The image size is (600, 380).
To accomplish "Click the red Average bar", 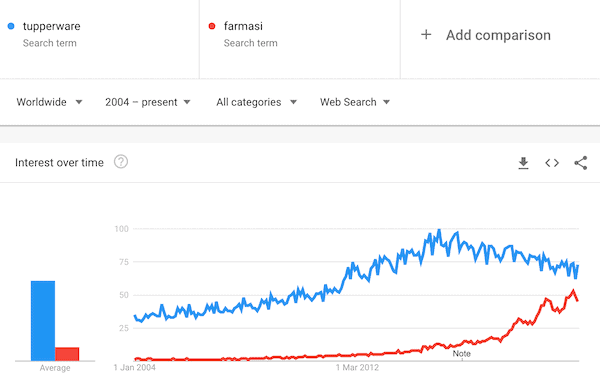I will pyautogui.click(x=67, y=354).
